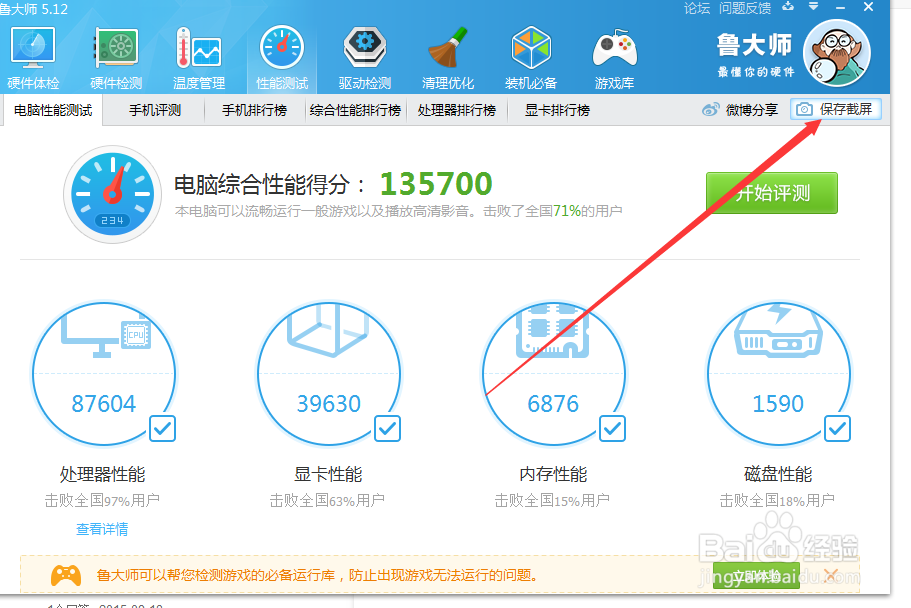Click the 击败全国15%用户 text
Image resolution: width=911 pixels, height=608 pixels.
coord(552,500)
